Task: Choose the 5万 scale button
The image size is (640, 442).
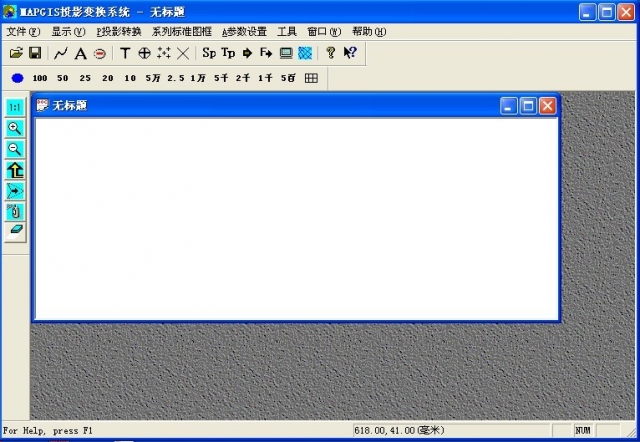Action: 152,78
